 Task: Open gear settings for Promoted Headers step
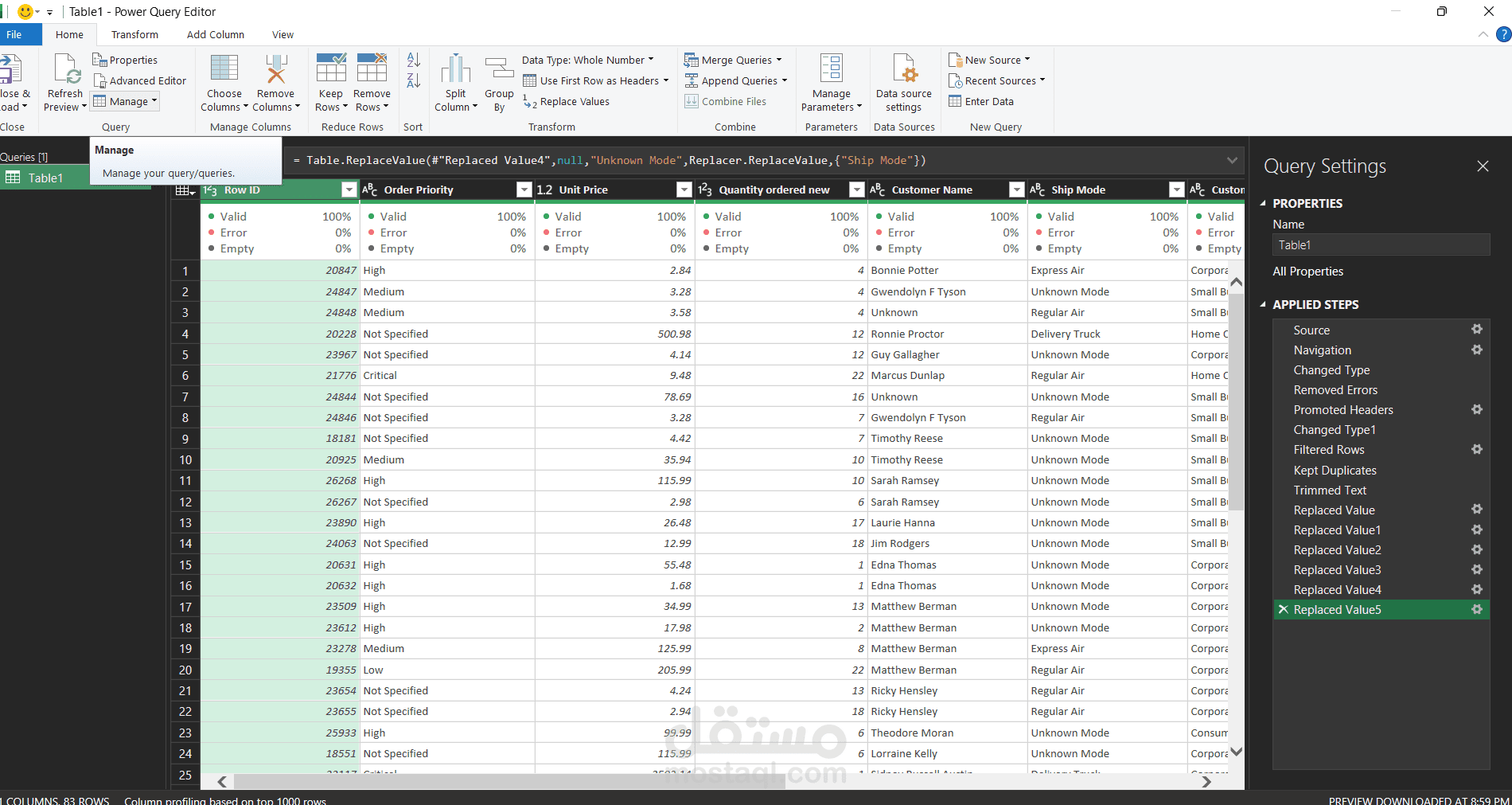coord(1477,409)
